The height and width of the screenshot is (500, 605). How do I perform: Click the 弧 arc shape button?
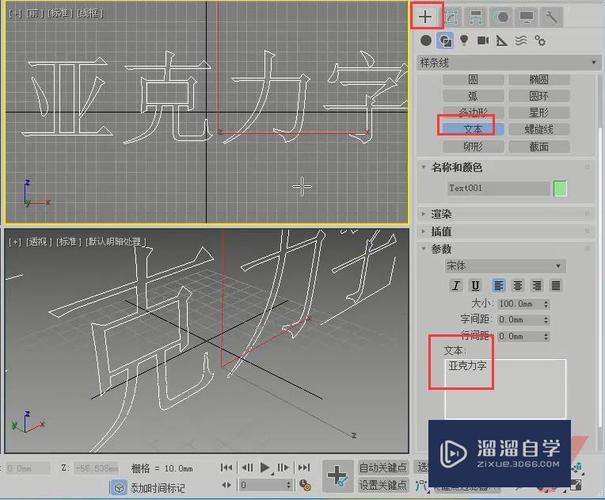(473, 96)
